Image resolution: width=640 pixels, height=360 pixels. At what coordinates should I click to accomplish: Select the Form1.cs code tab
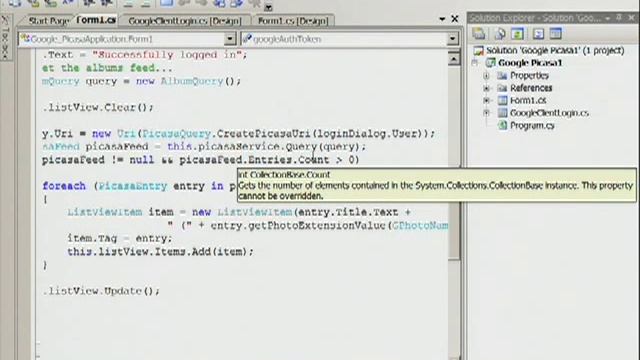(x=96, y=20)
